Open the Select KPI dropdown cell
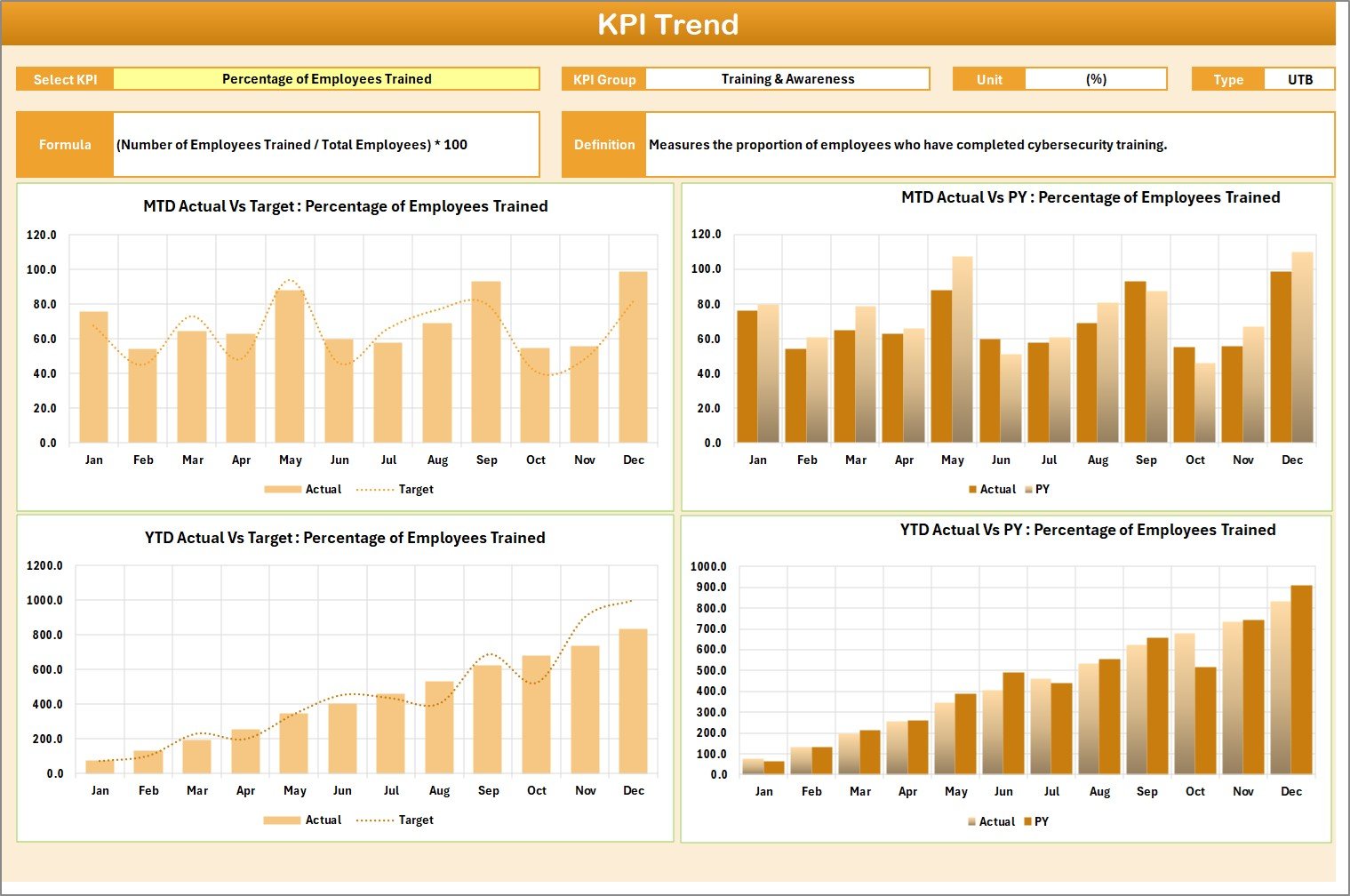Image resolution: width=1350 pixels, height=896 pixels. [x=326, y=79]
